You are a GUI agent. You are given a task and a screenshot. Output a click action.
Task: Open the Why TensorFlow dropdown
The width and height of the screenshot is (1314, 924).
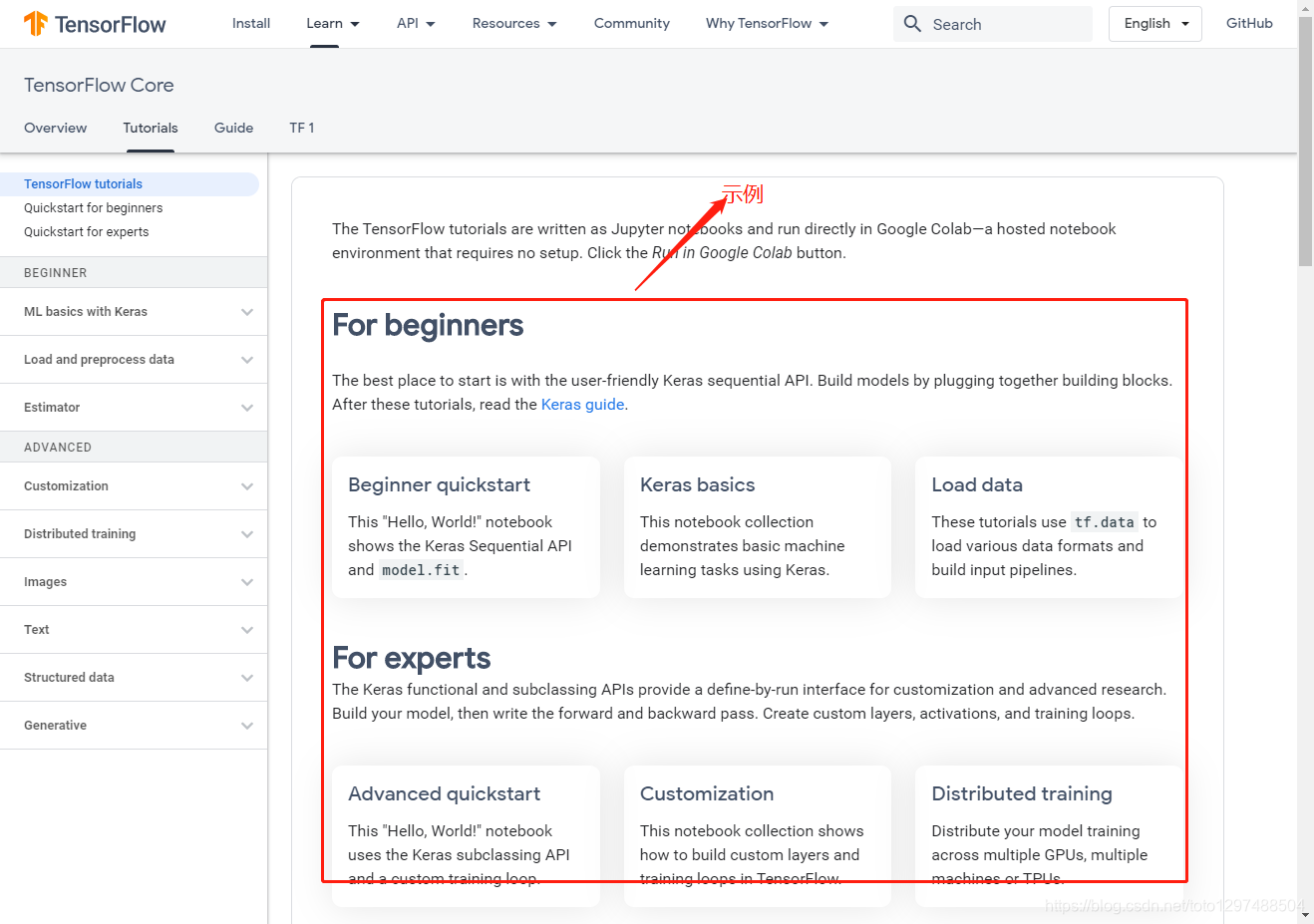click(x=767, y=23)
